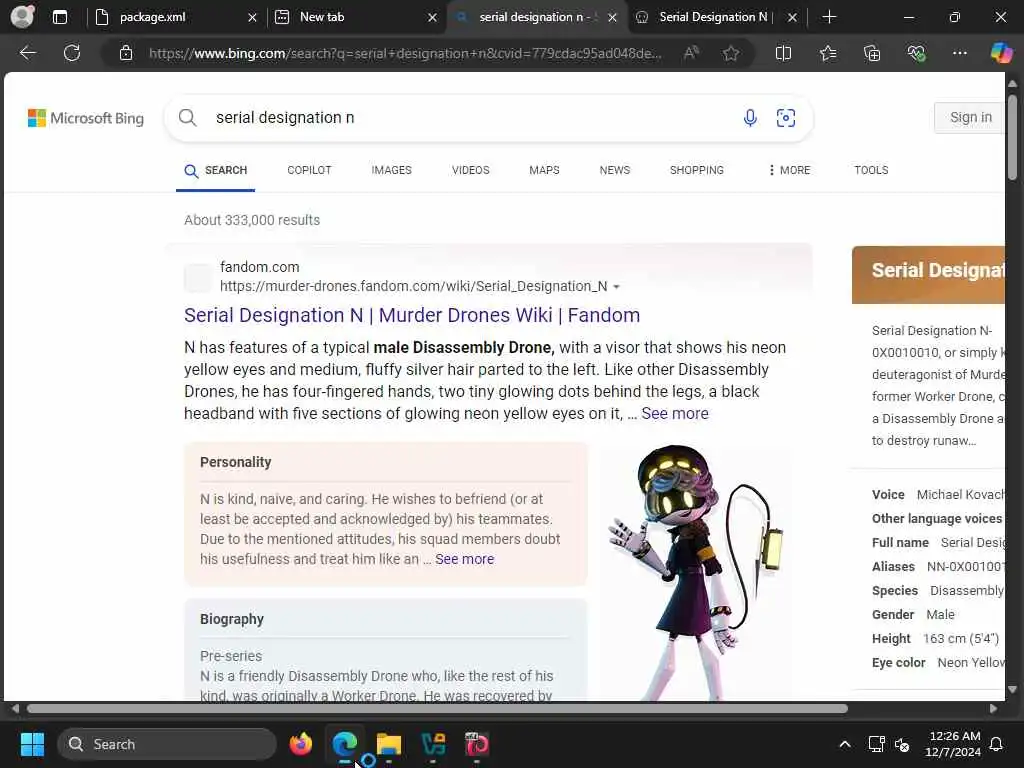The width and height of the screenshot is (1024, 768).
Task: Open Collections icon in toolbar
Action: tap(872, 53)
